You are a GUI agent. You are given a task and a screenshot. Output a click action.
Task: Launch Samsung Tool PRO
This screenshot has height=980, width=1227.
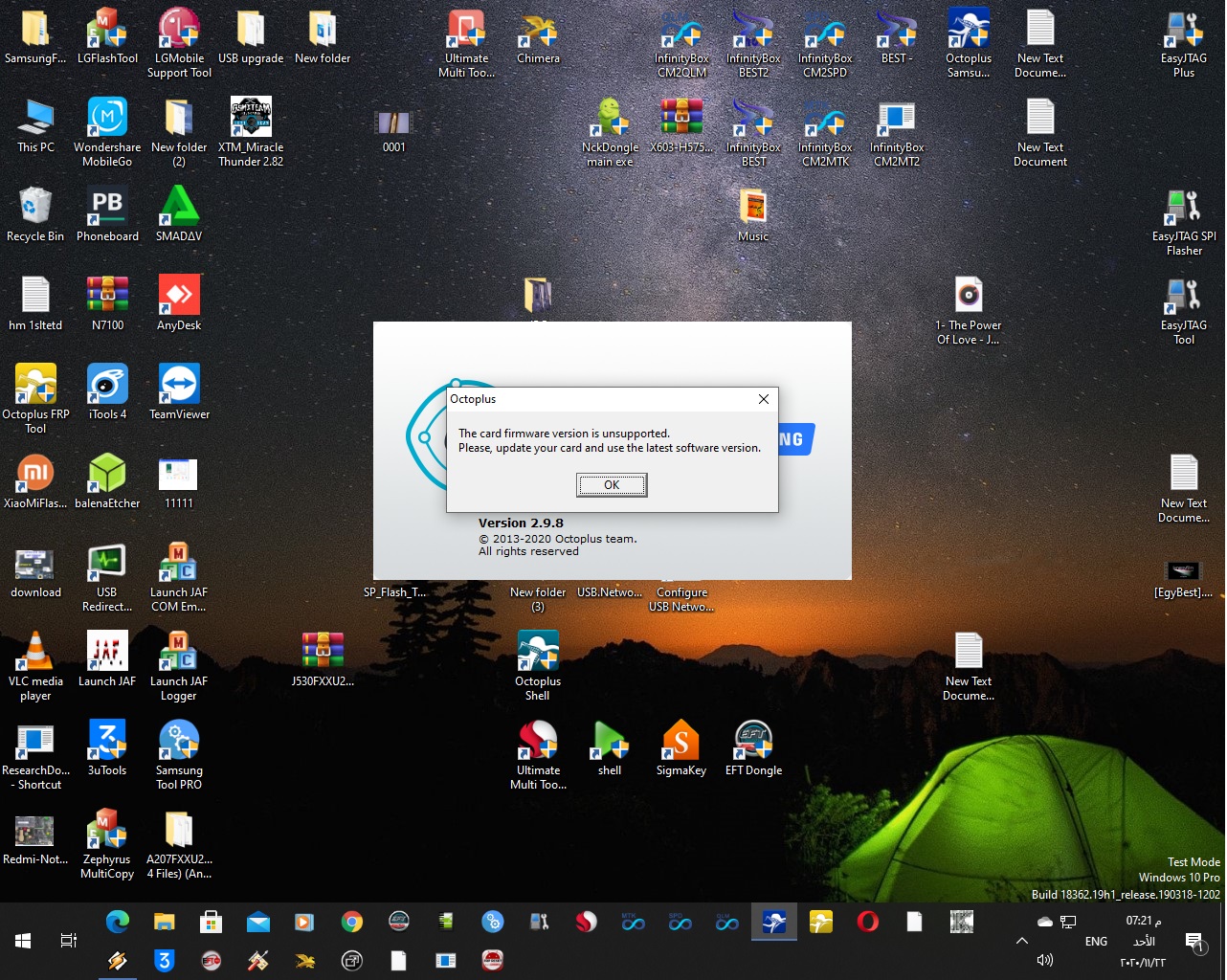(179, 756)
